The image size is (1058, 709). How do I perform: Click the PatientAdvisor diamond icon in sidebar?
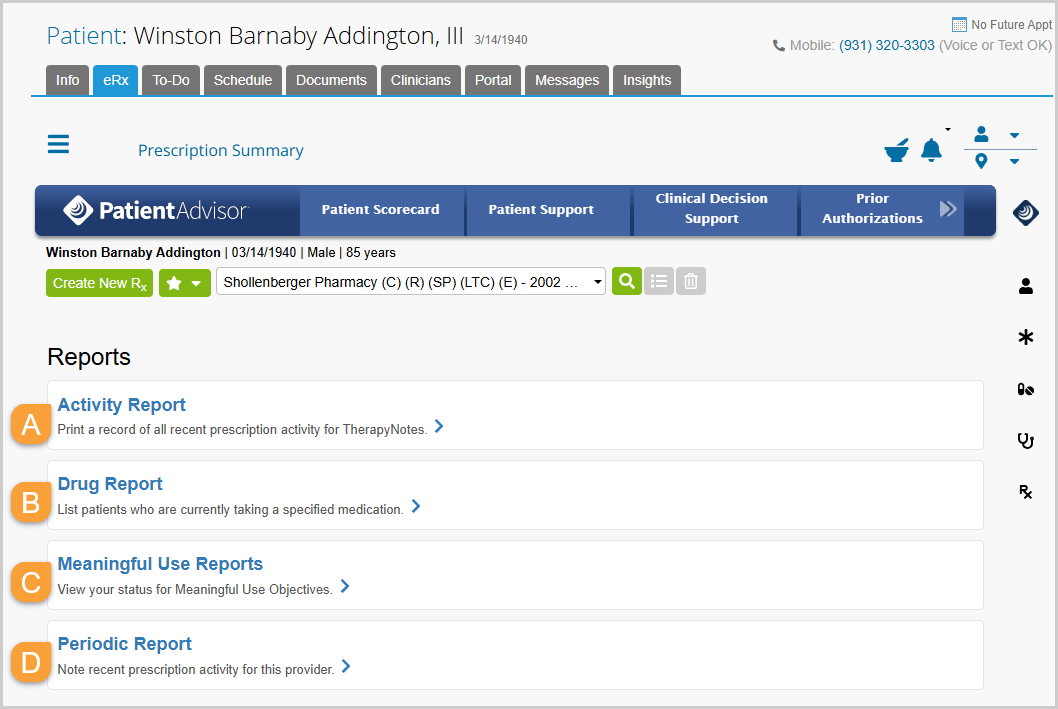tap(1026, 213)
